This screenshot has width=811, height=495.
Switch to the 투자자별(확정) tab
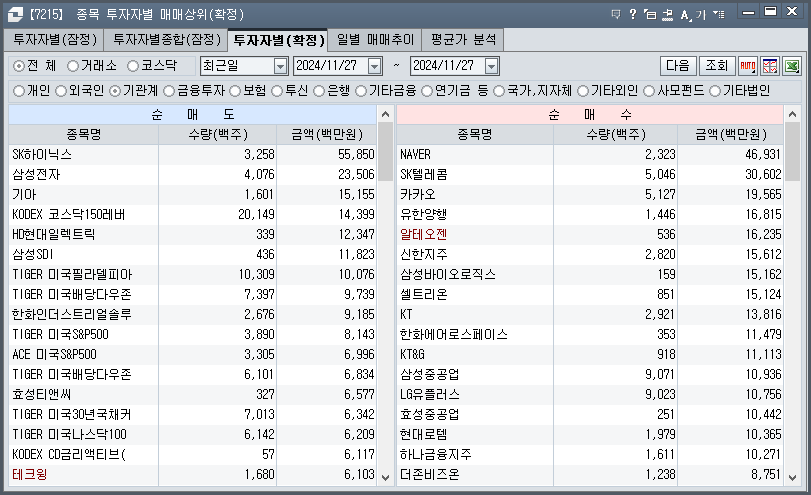[278, 39]
